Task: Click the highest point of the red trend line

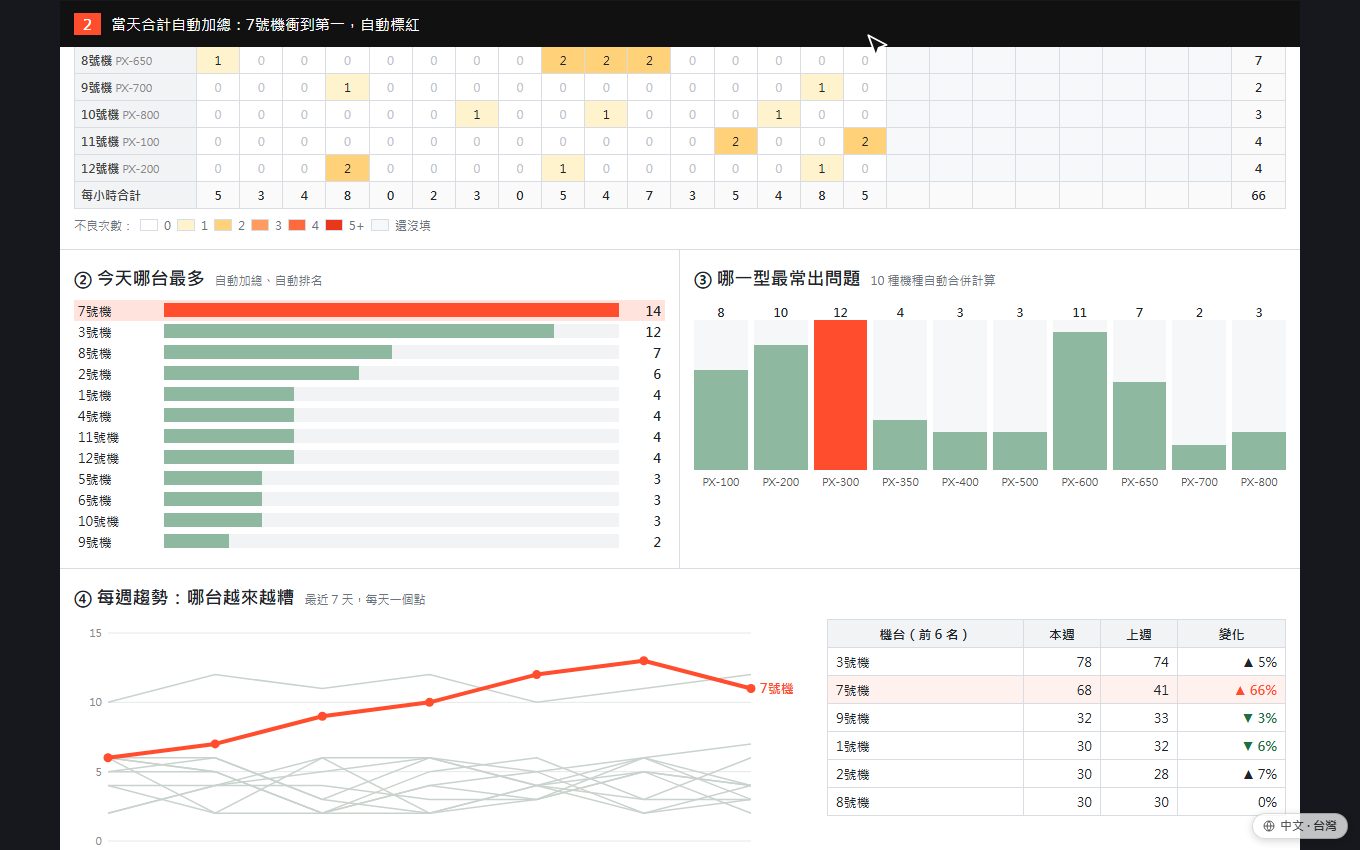Action: (x=644, y=660)
